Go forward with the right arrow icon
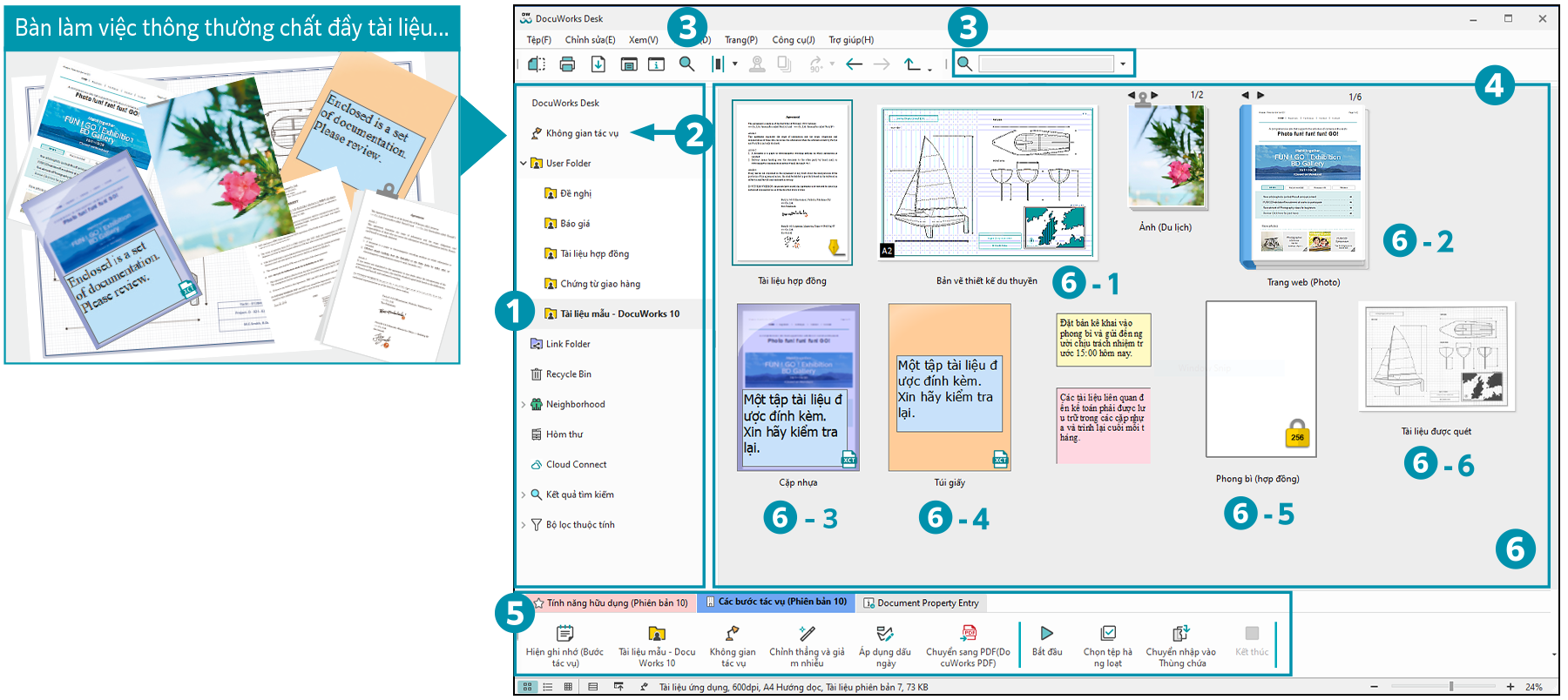Viewport: 1568px width, 700px height. 882,64
